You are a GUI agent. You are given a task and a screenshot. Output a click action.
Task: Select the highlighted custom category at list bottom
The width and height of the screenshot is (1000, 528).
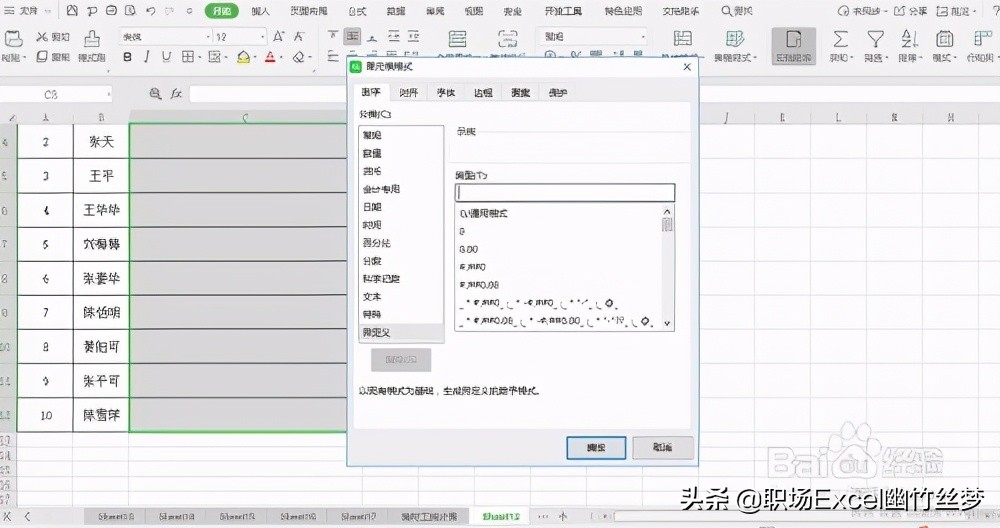click(401, 332)
